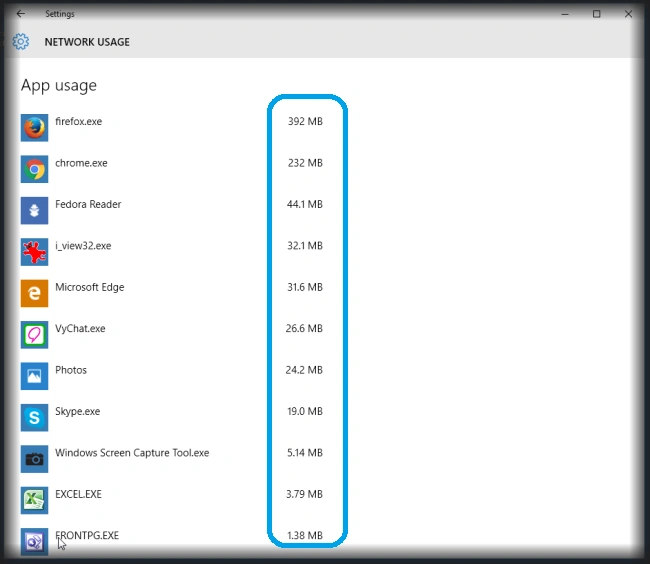Select the firefox.exe label
The width and height of the screenshot is (650, 564).
point(78,121)
